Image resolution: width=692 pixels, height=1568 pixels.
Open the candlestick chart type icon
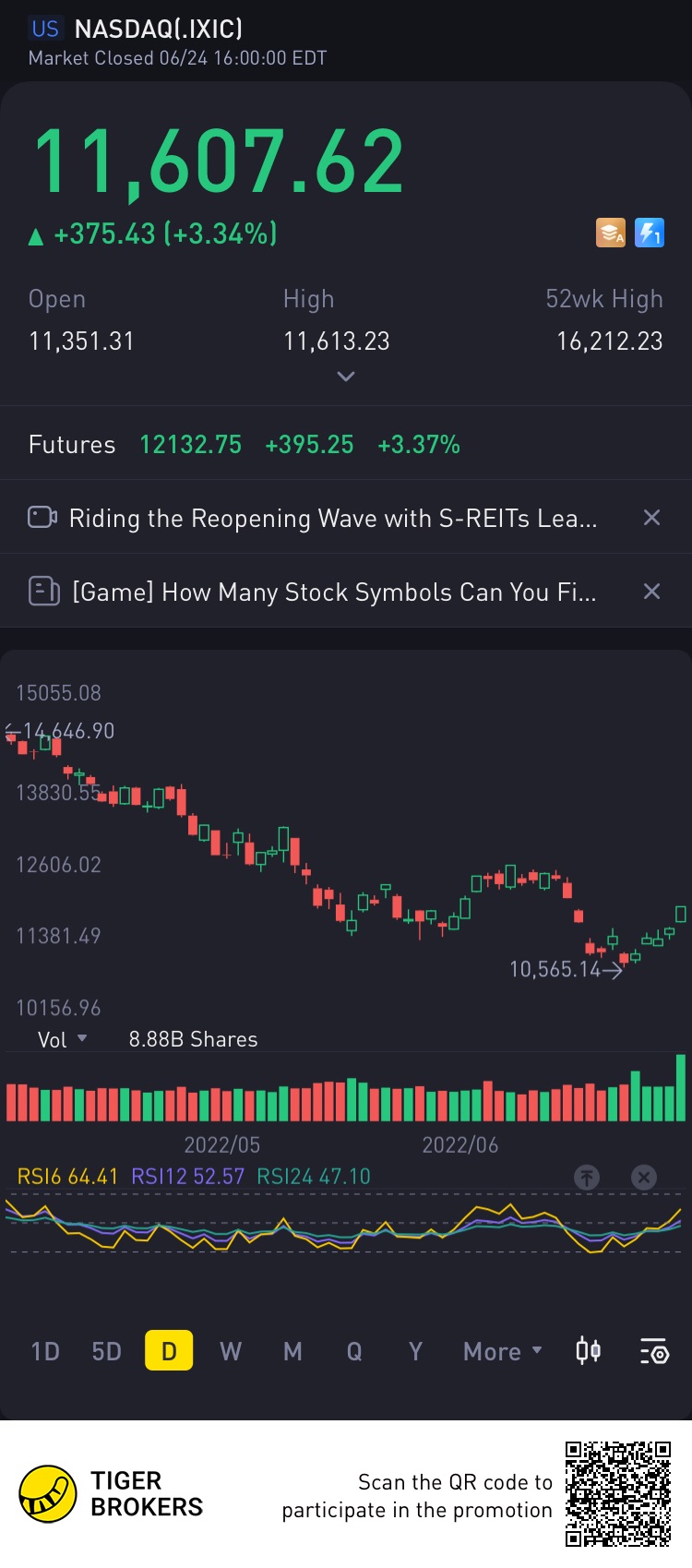(x=588, y=1351)
